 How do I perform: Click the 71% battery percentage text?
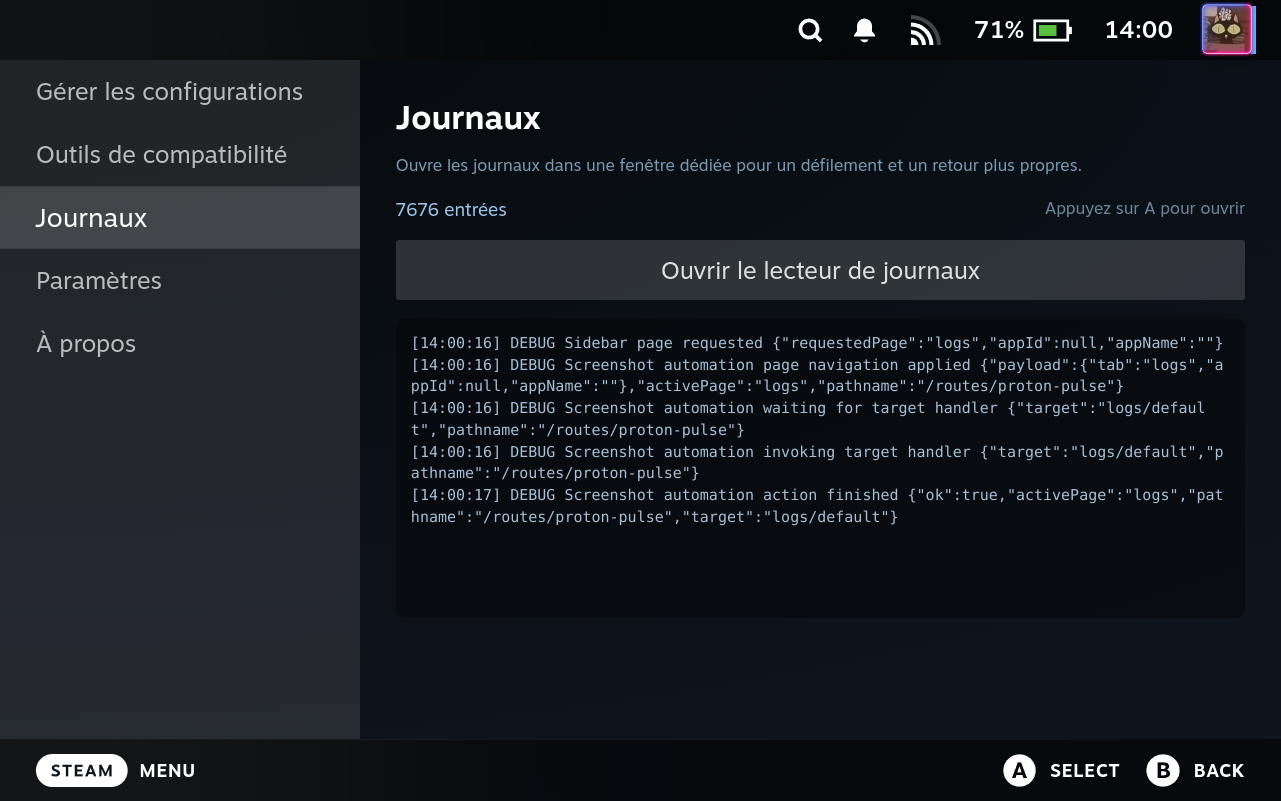pyautogui.click(x=999, y=31)
